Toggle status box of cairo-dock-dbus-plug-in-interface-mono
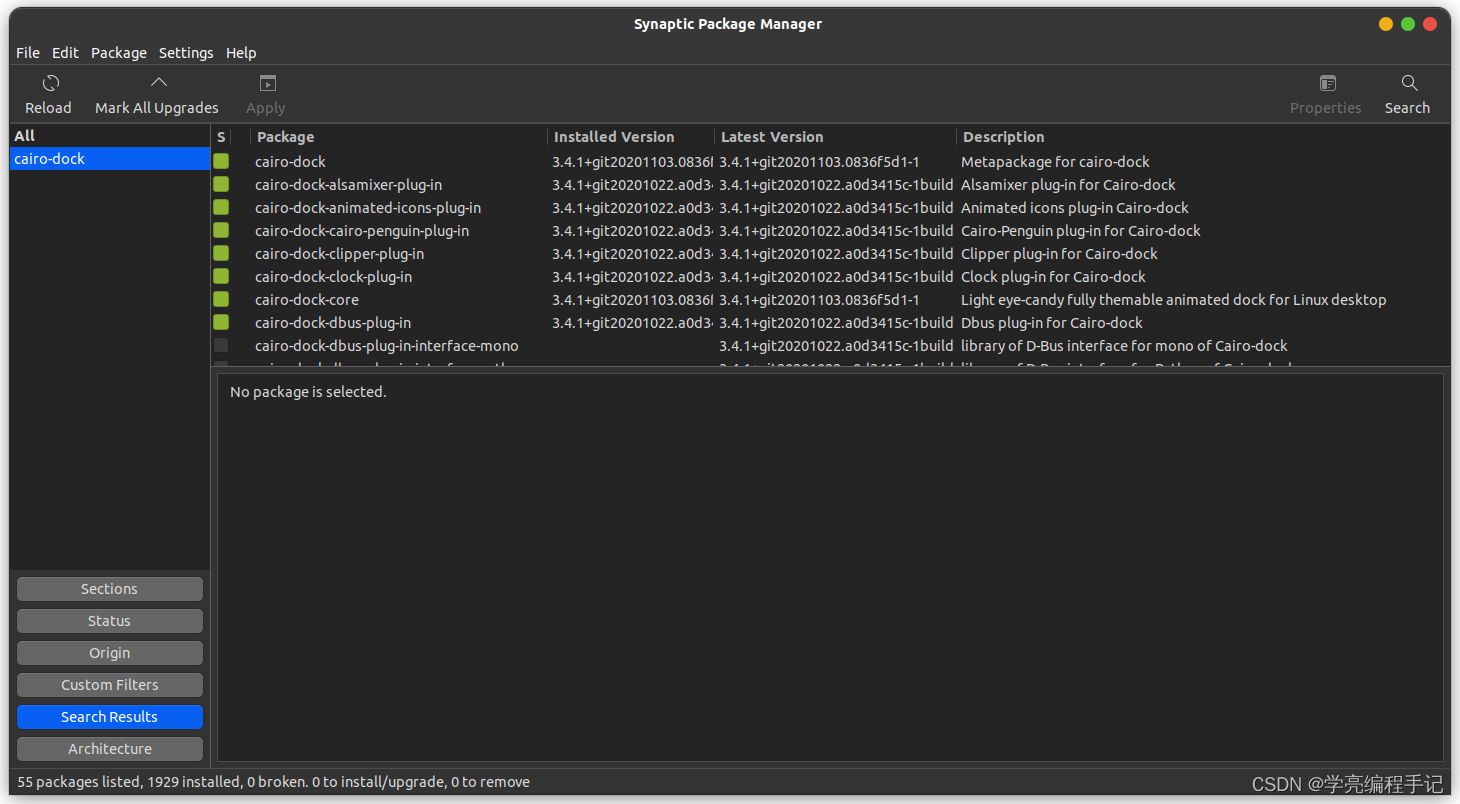This screenshot has height=804, width=1460. [221, 345]
